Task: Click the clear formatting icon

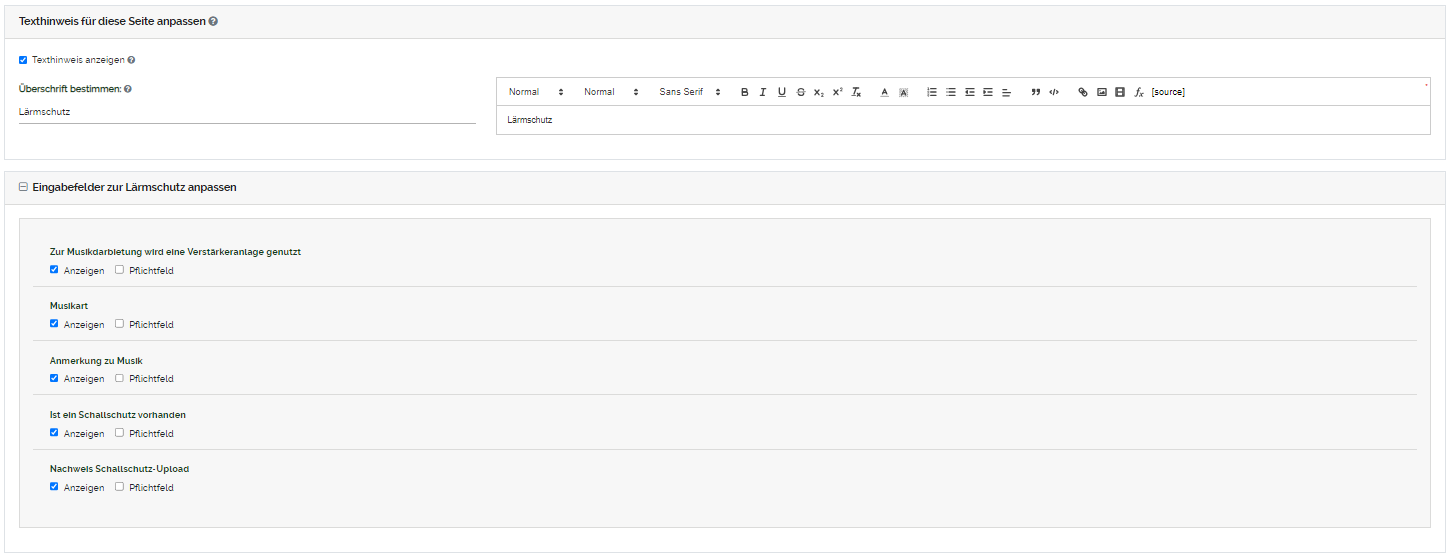Action: (856, 92)
